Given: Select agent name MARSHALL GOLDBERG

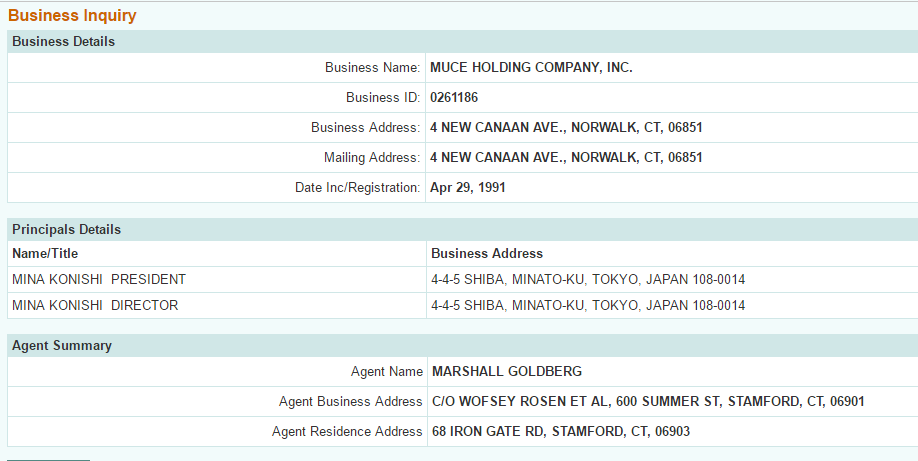Looking at the screenshot, I should point(506,372).
